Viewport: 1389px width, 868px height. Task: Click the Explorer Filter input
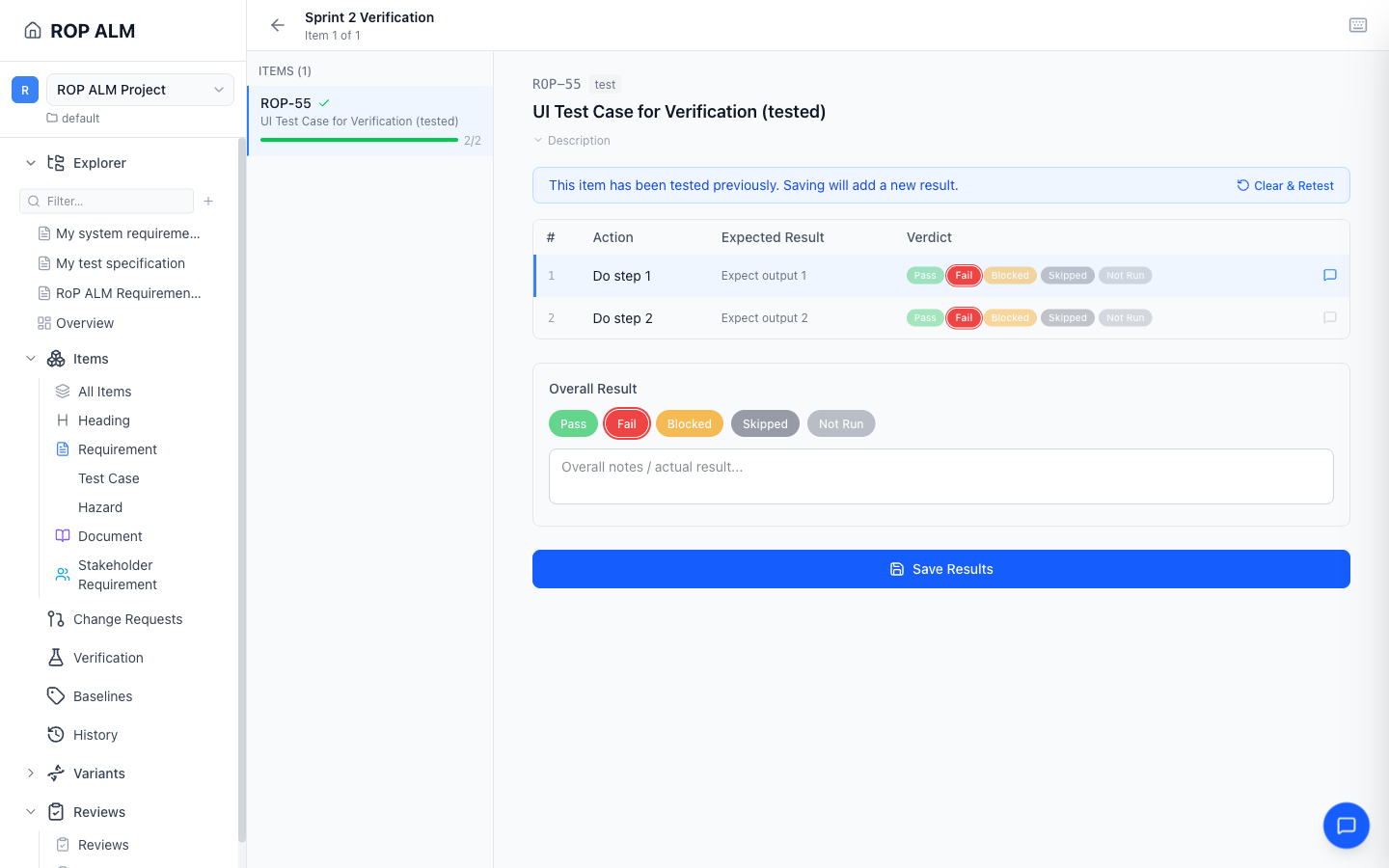click(106, 201)
